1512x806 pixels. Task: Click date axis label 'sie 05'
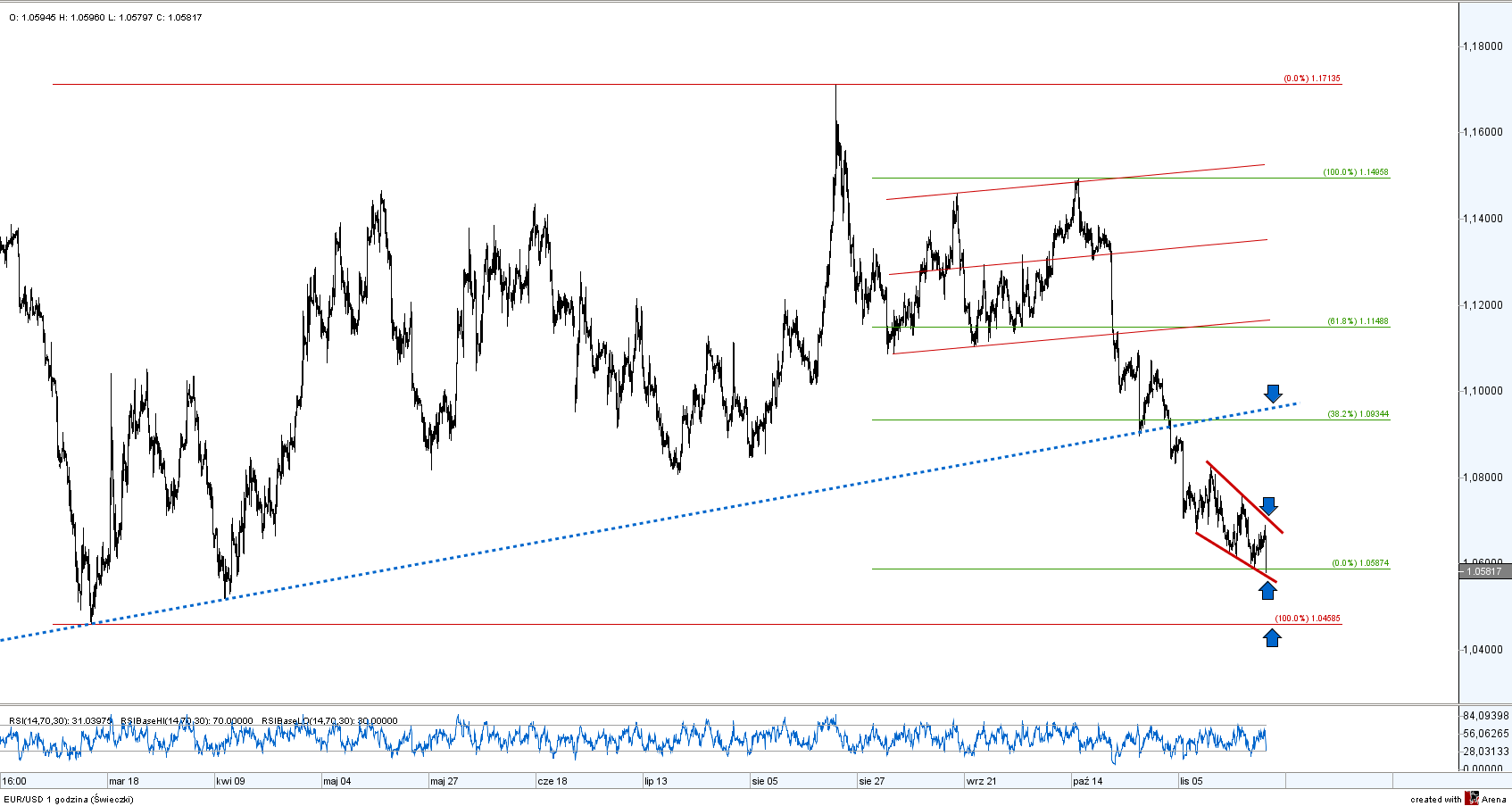coord(765,781)
